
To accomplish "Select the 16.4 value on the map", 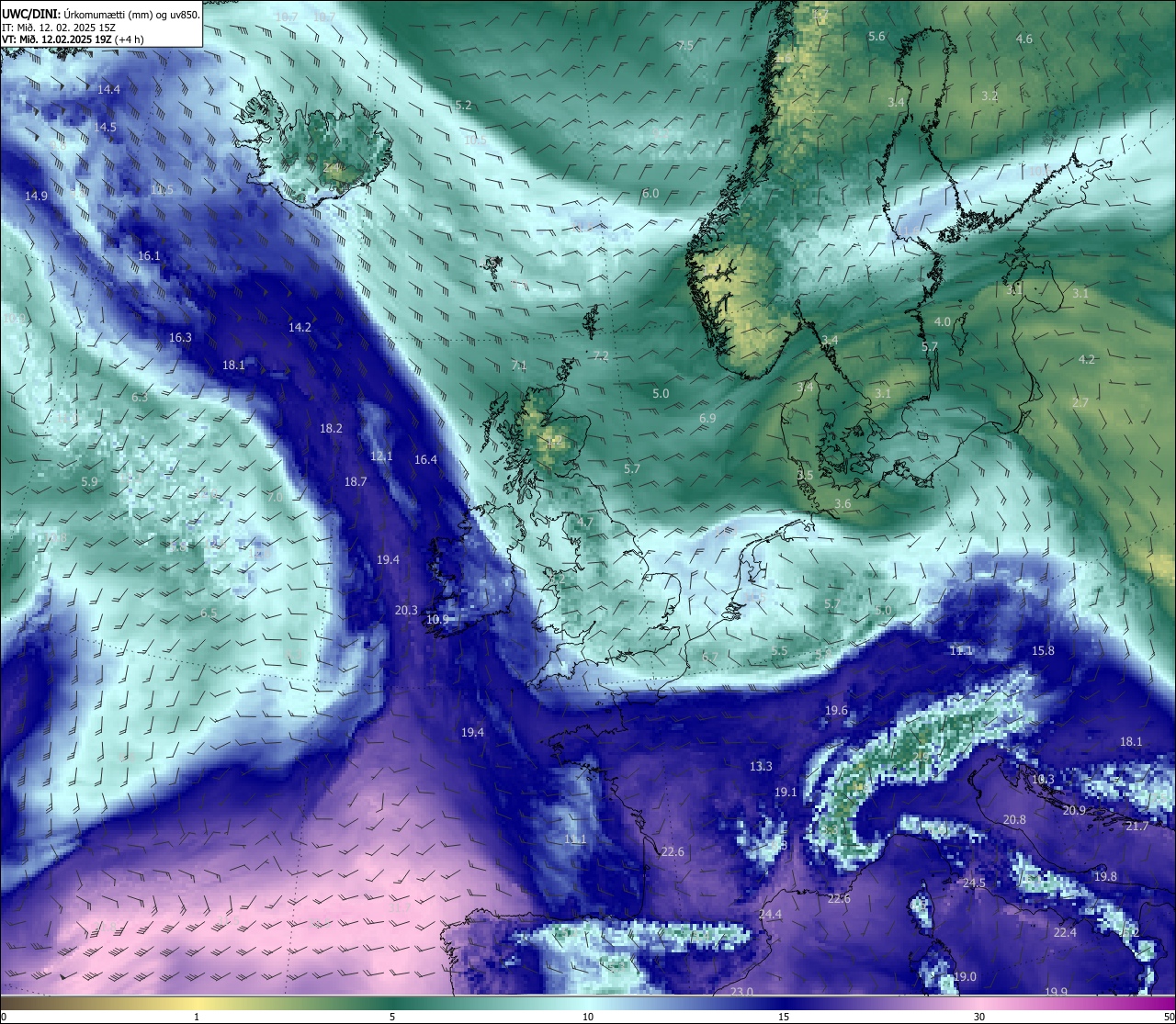I will pos(425,459).
